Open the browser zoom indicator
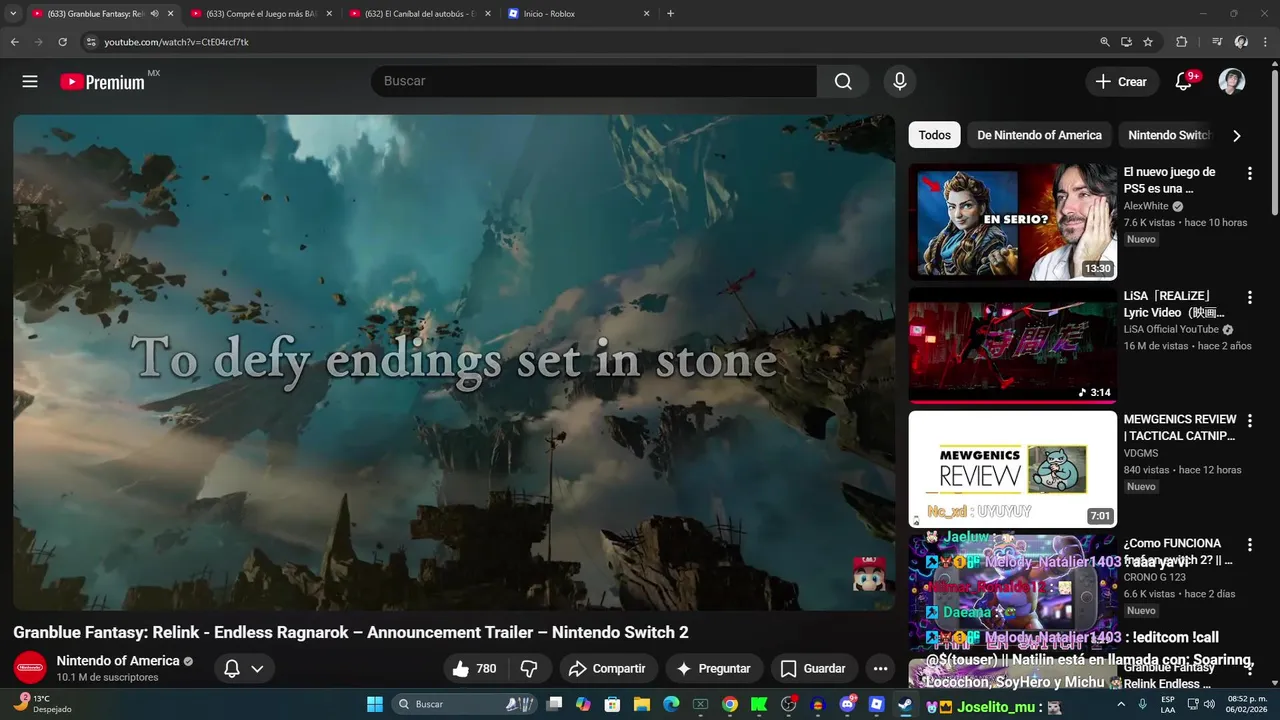Screen dimensions: 1280x720 click(1104, 42)
